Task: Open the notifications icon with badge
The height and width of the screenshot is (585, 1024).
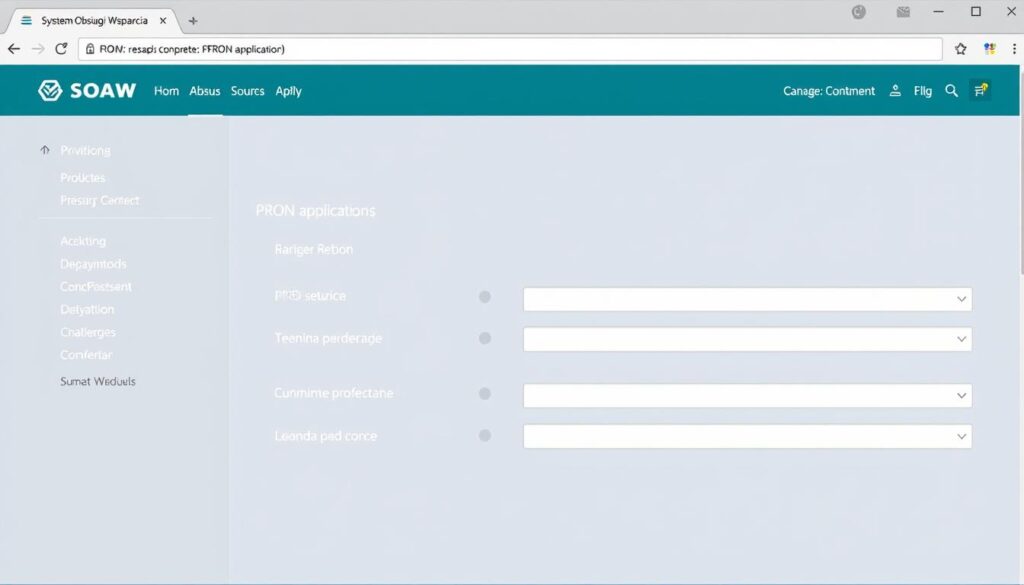Action: tap(980, 90)
